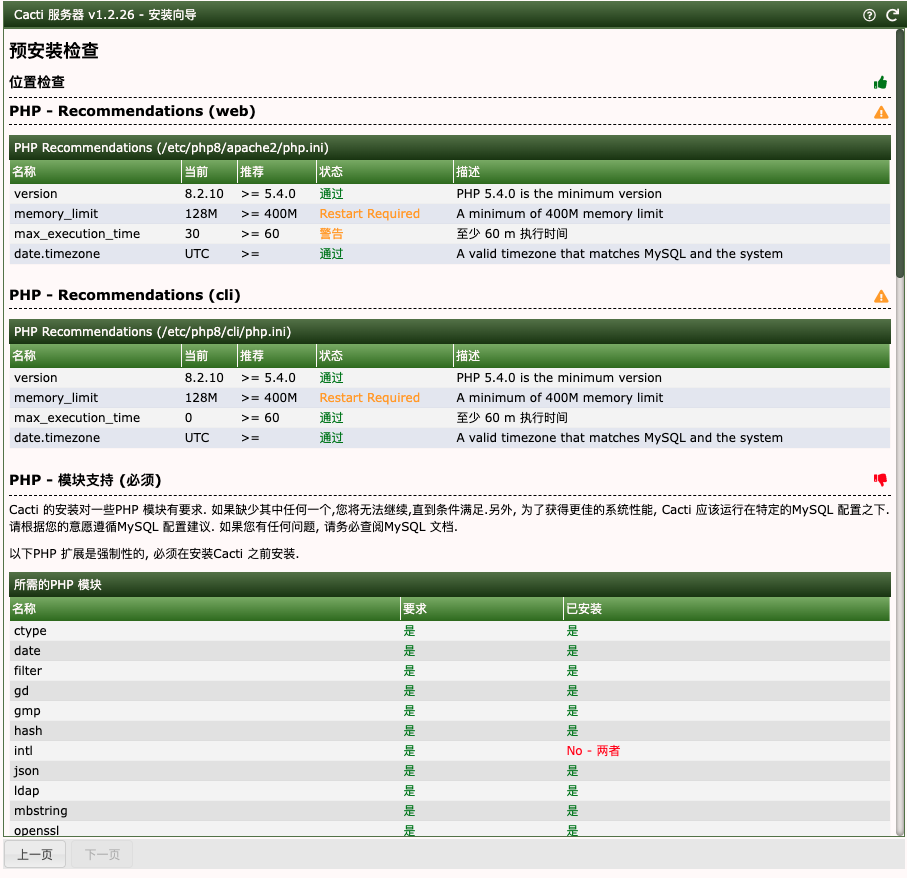The width and height of the screenshot is (907, 878).
Task: Select the hash module row name
Action: (28, 731)
